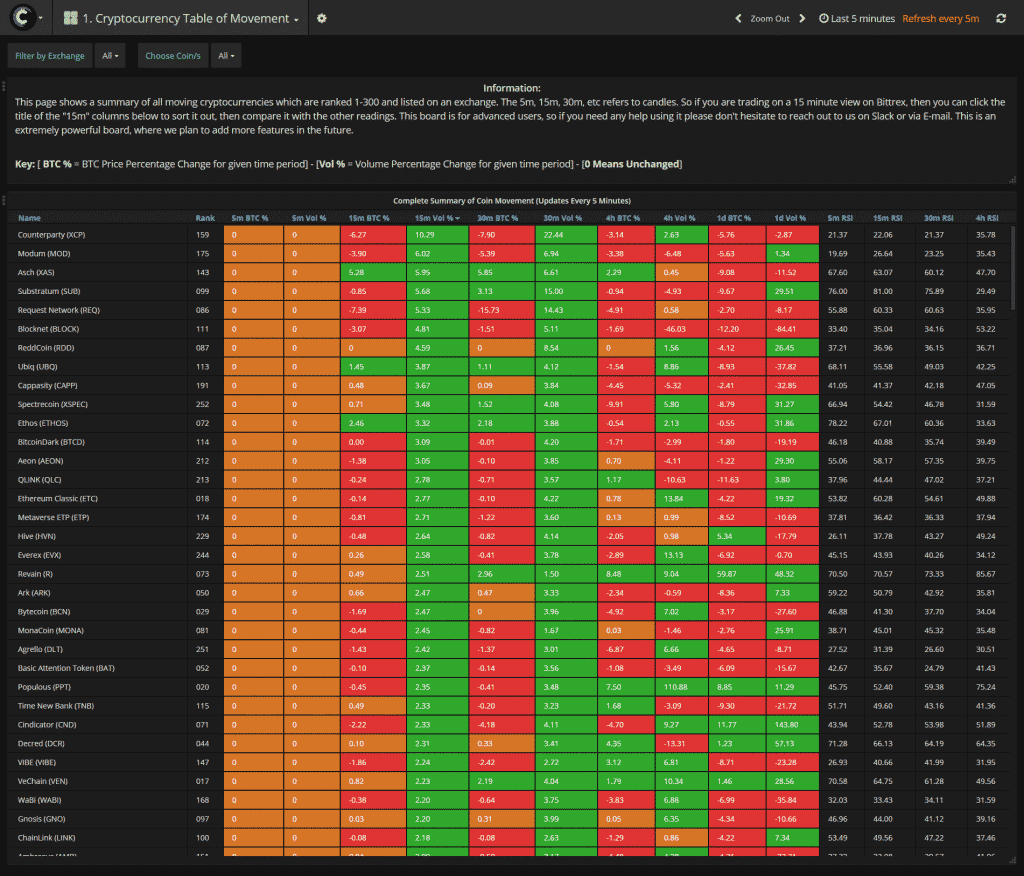Click the '81.00' value in the 15m RSI column
Screen dimensions: 1024x876
click(883, 291)
